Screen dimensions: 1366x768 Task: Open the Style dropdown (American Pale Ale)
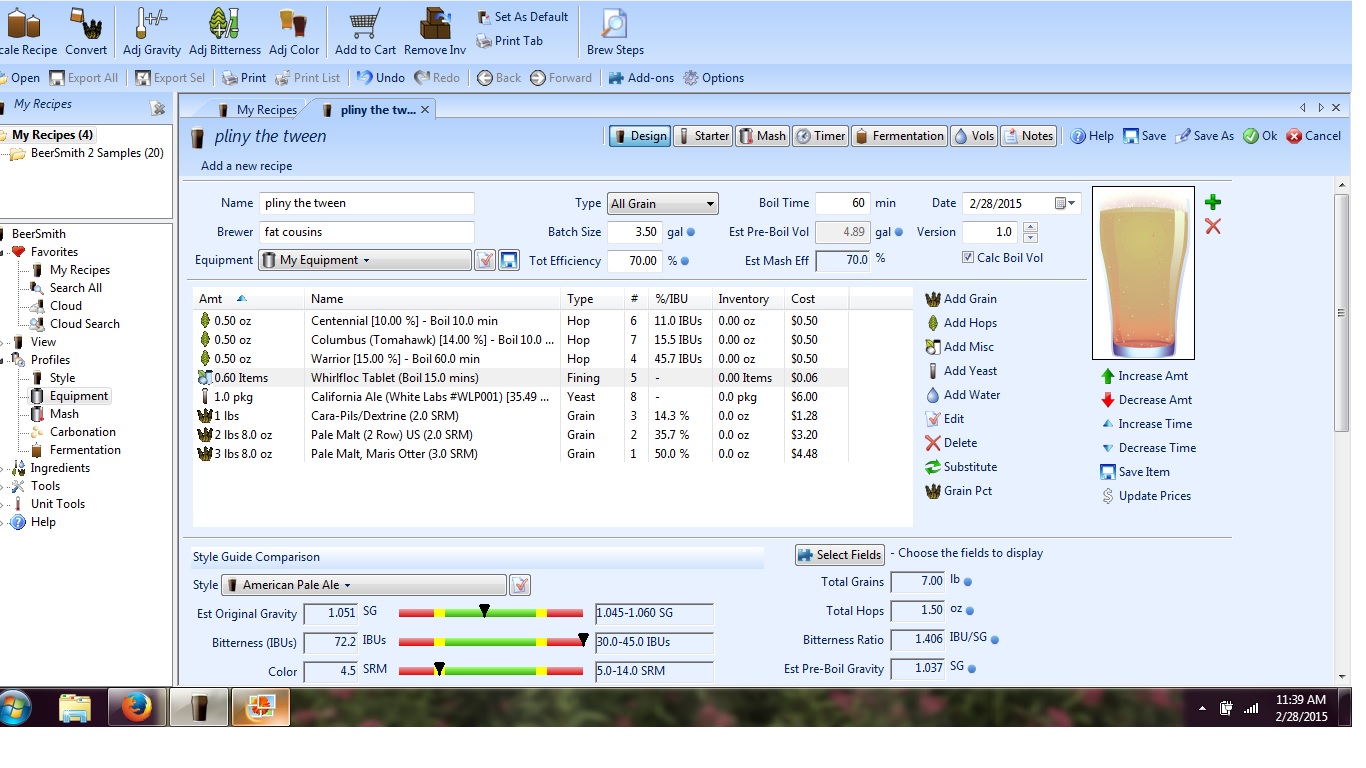coord(363,585)
